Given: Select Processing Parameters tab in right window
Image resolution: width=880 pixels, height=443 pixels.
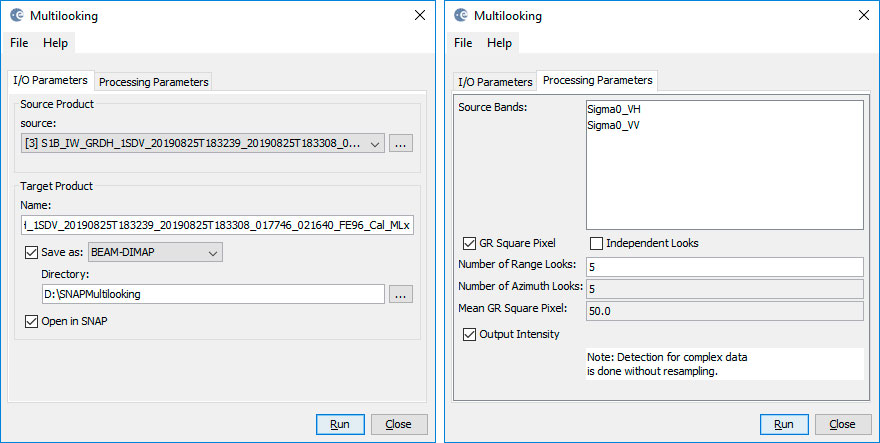Looking at the screenshot, I should (x=598, y=80).
